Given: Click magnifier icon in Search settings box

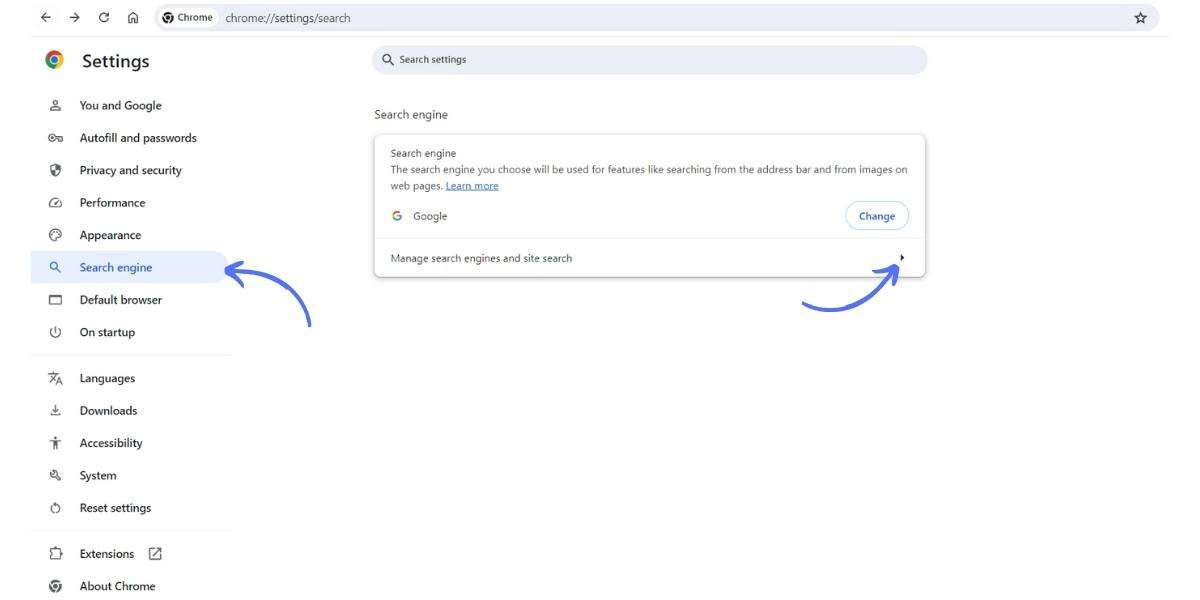Looking at the screenshot, I should 388,60.
